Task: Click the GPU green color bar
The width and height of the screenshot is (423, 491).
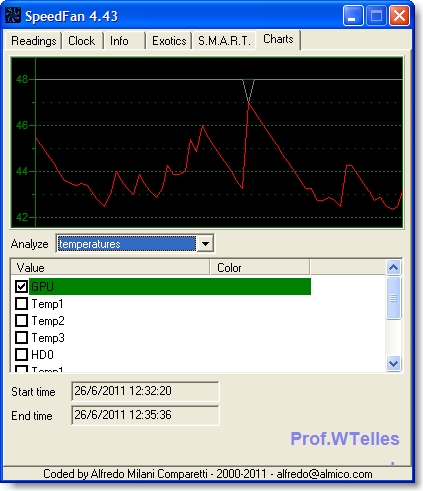Action: [x=170, y=287]
